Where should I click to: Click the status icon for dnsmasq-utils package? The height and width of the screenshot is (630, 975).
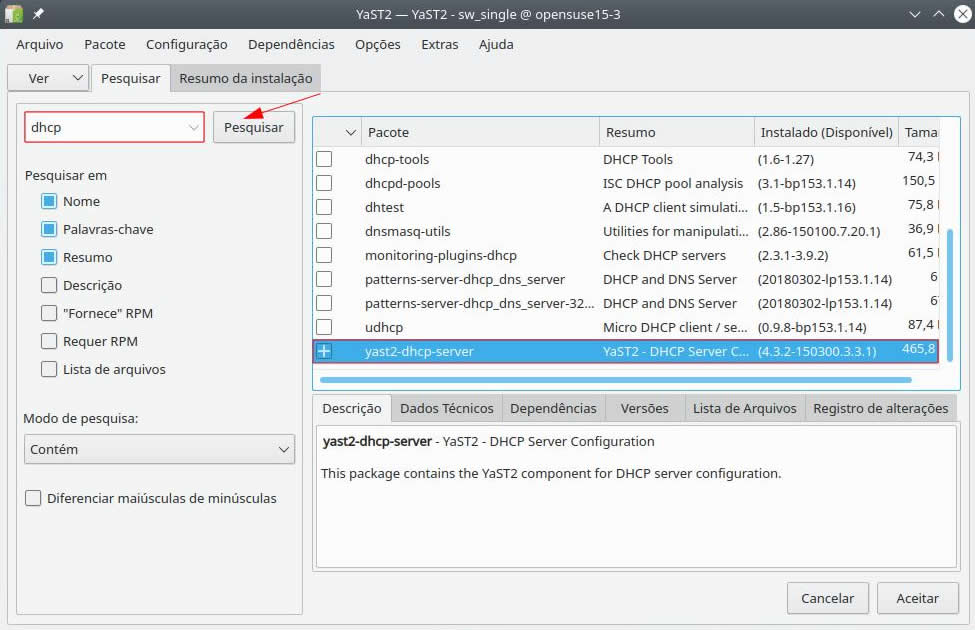(324, 231)
